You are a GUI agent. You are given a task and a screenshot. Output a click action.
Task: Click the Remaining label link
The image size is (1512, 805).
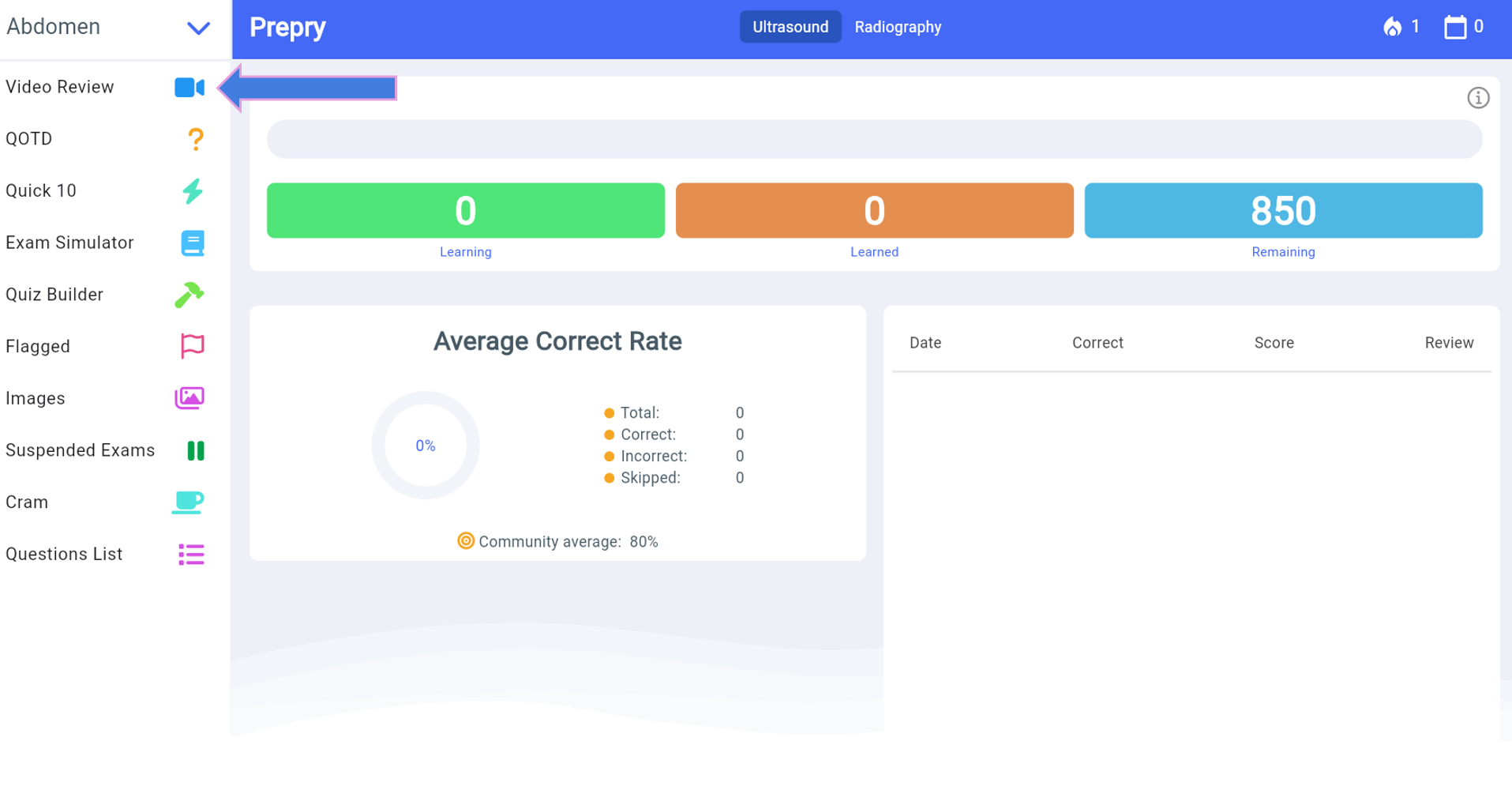click(1283, 252)
